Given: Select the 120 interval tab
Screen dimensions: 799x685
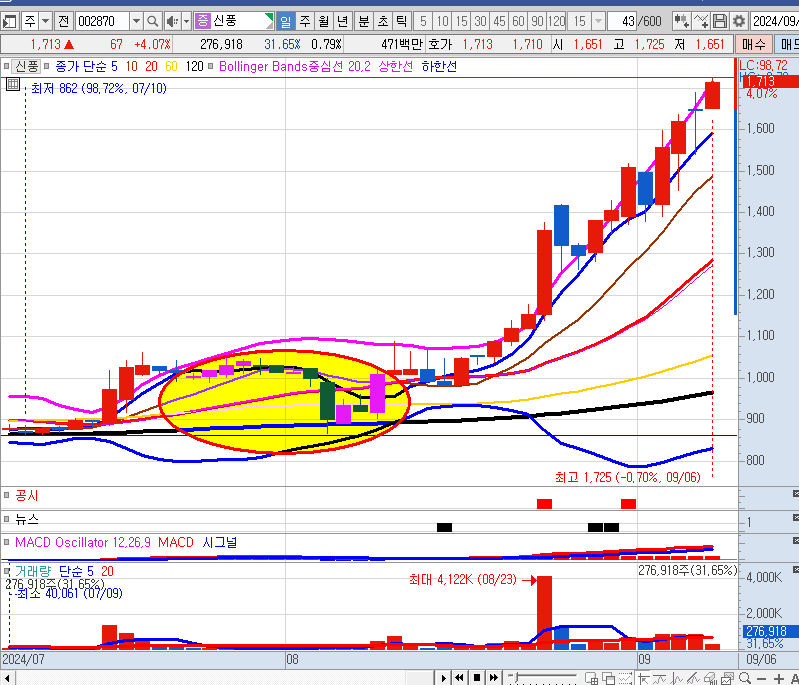Looking at the screenshot, I should click(x=557, y=21).
